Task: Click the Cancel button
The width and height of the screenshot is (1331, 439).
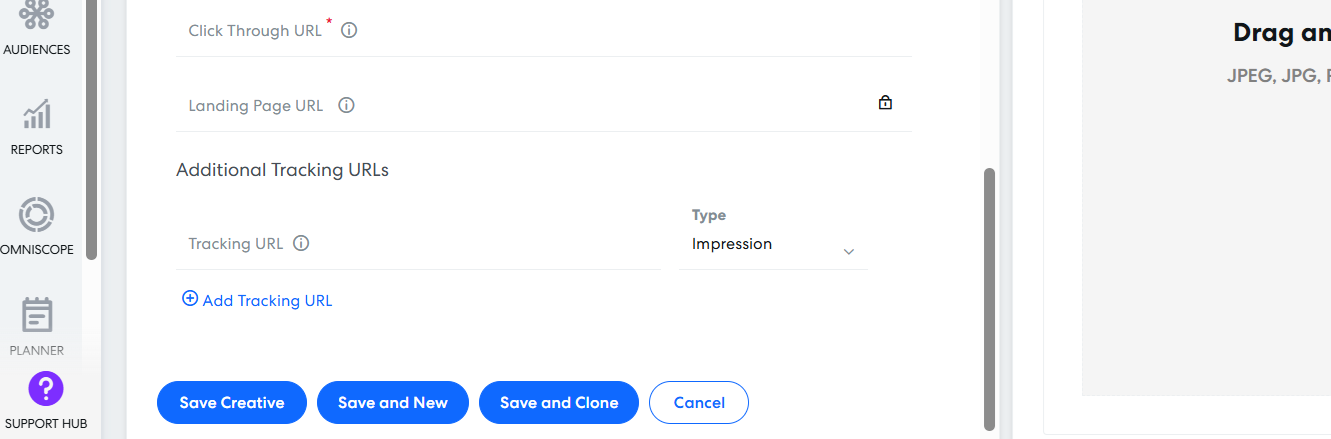Action: (x=699, y=403)
